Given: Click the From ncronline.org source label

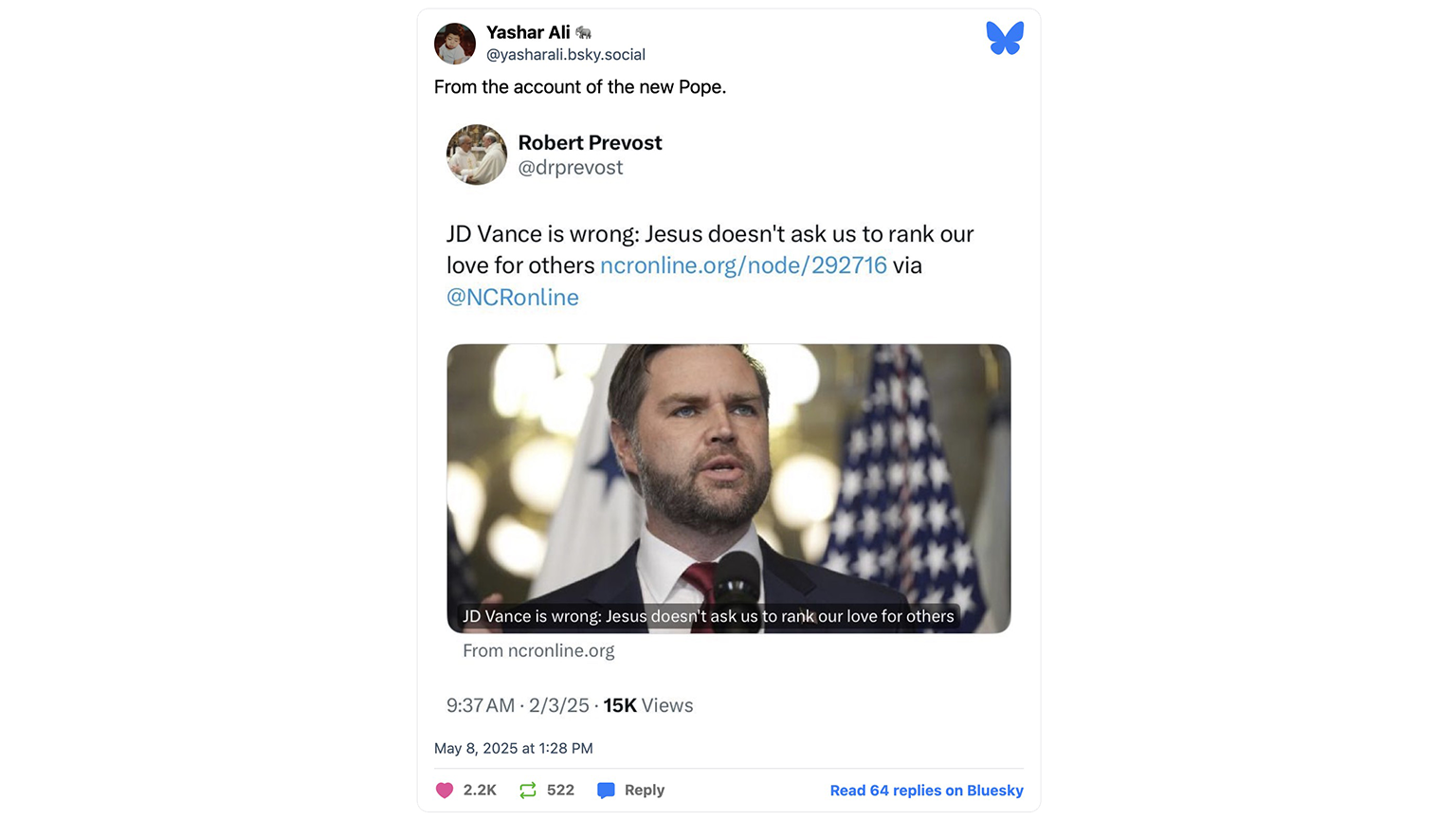Looking at the screenshot, I should click(x=538, y=651).
